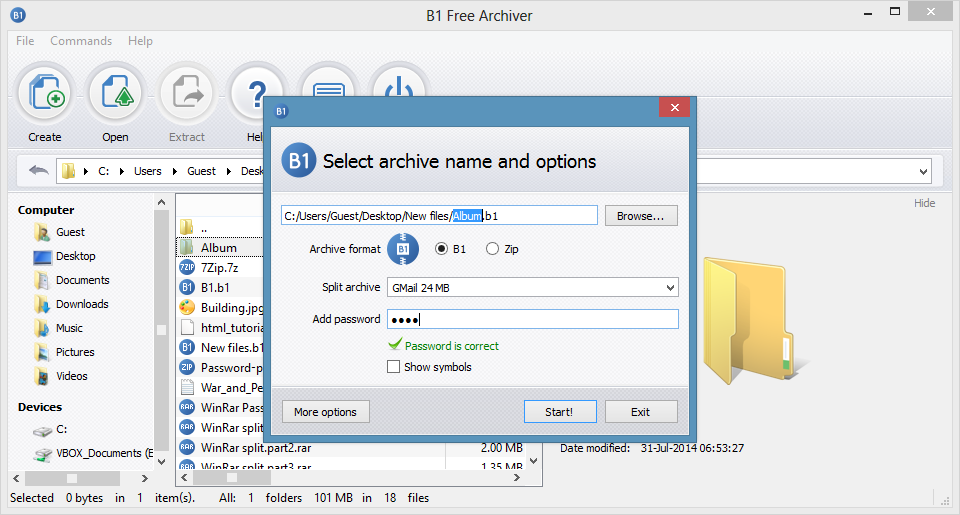Click the Password-protected zip file icon

click(x=187, y=367)
